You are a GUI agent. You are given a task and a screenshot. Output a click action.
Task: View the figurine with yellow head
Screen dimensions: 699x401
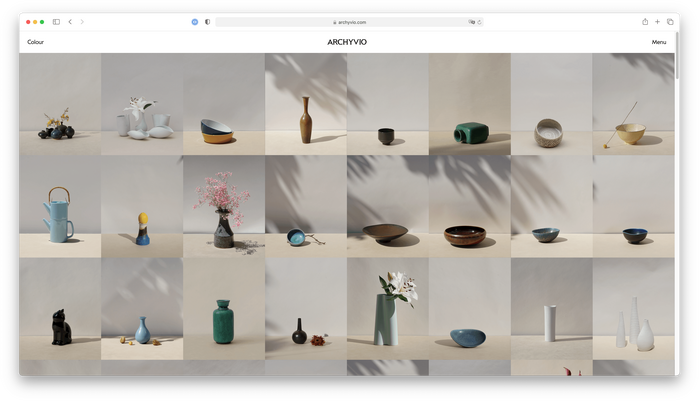coord(142,206)
